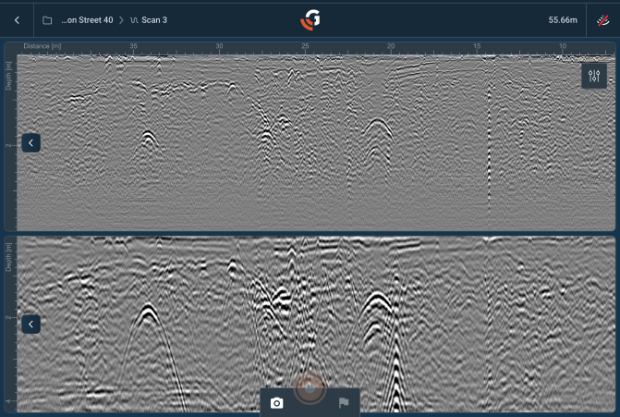Add a marker with the flag icon
The height and width of the screenshot is (417, 620).
coord(344,403)
